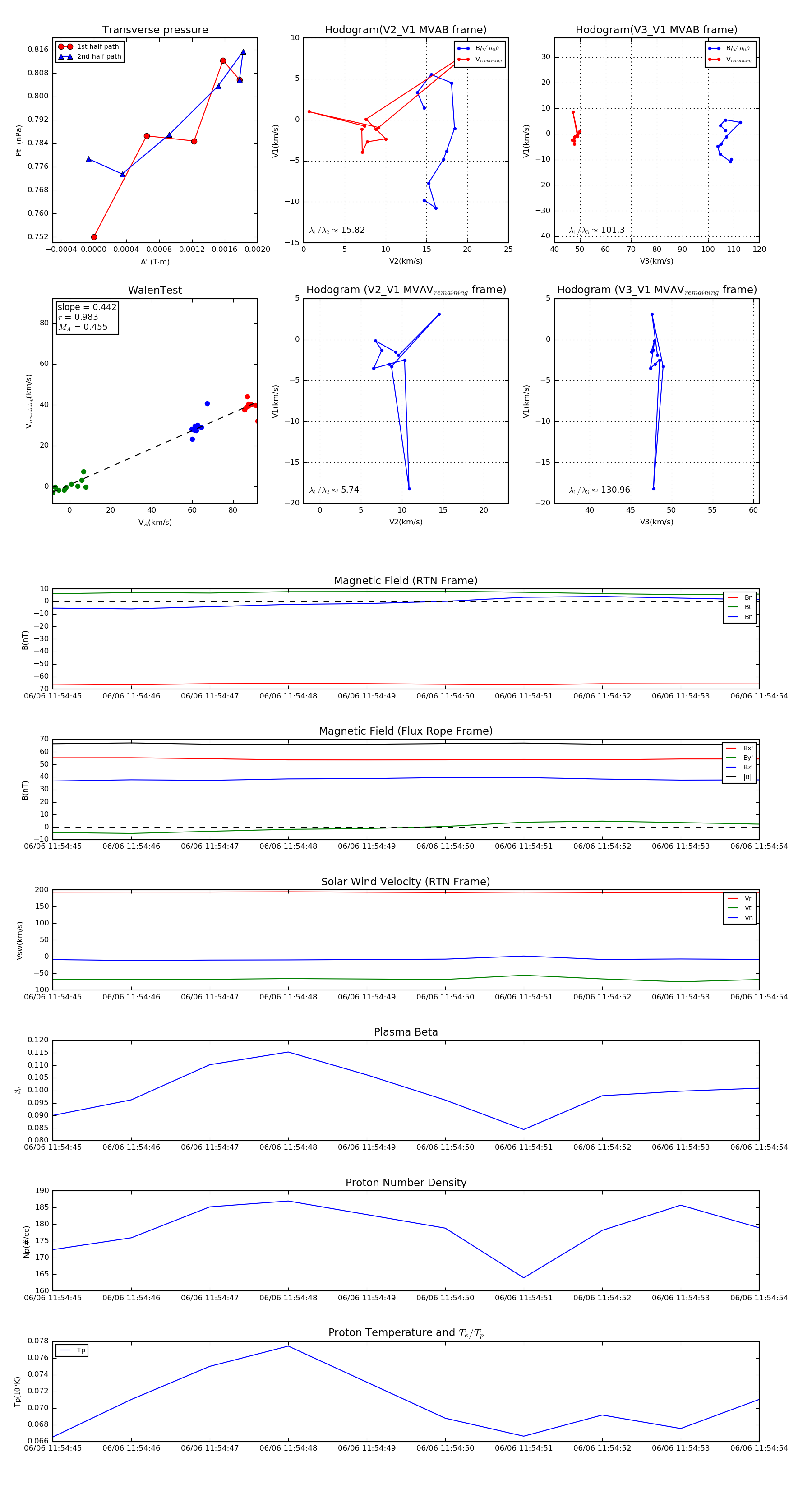Click the "A' (T·m)" x-axis label

pos(155,262)
